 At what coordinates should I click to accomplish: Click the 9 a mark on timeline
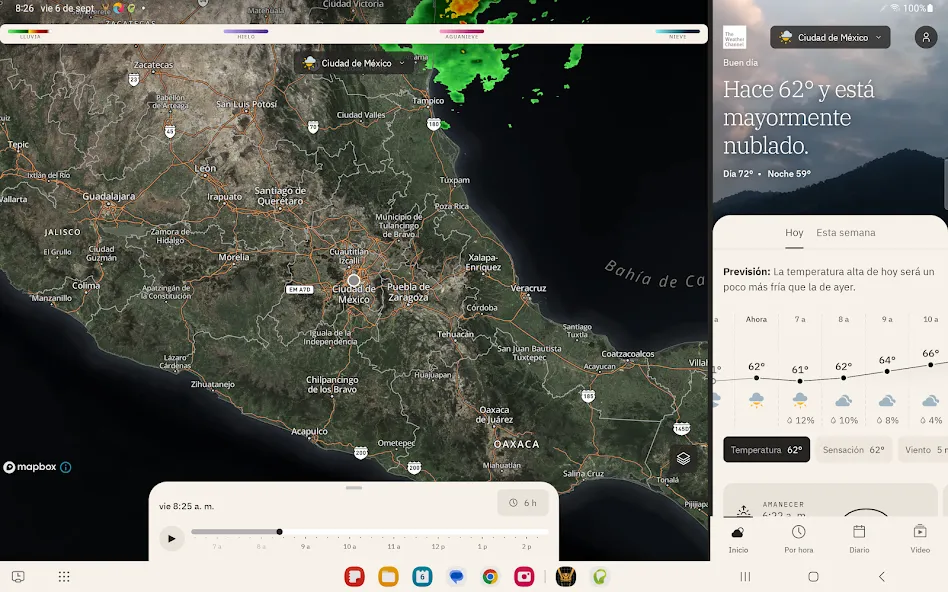click(x=305, y=546)
